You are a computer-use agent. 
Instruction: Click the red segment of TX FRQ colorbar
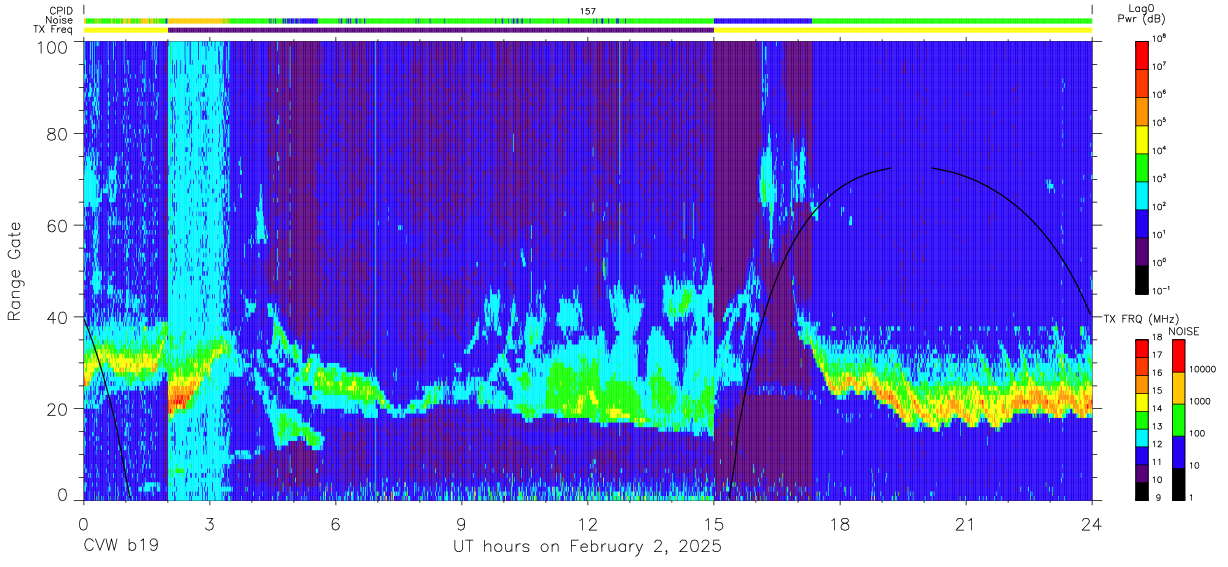[x=1143, y=349]
